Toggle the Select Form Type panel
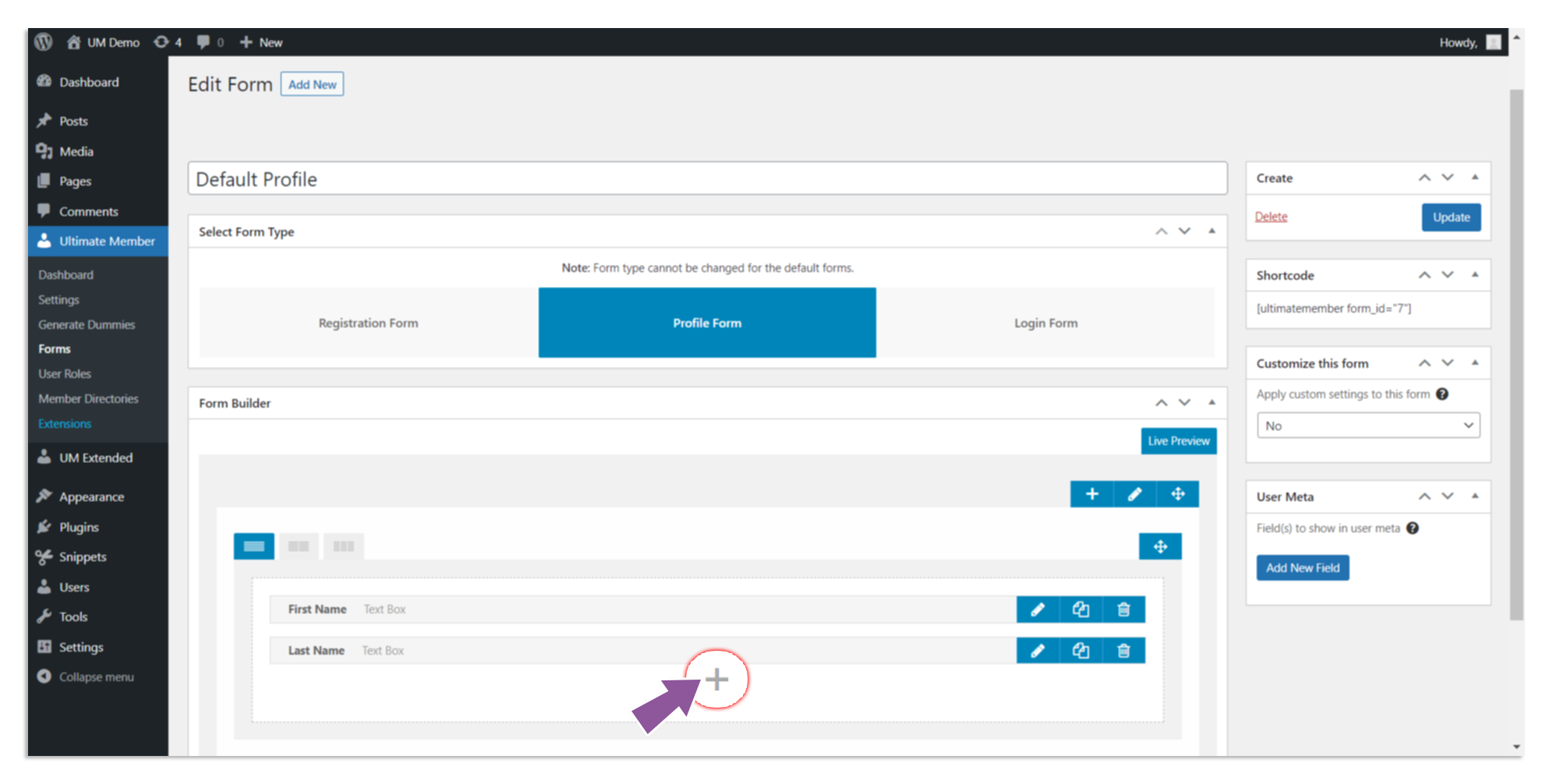 (1212, 231)
